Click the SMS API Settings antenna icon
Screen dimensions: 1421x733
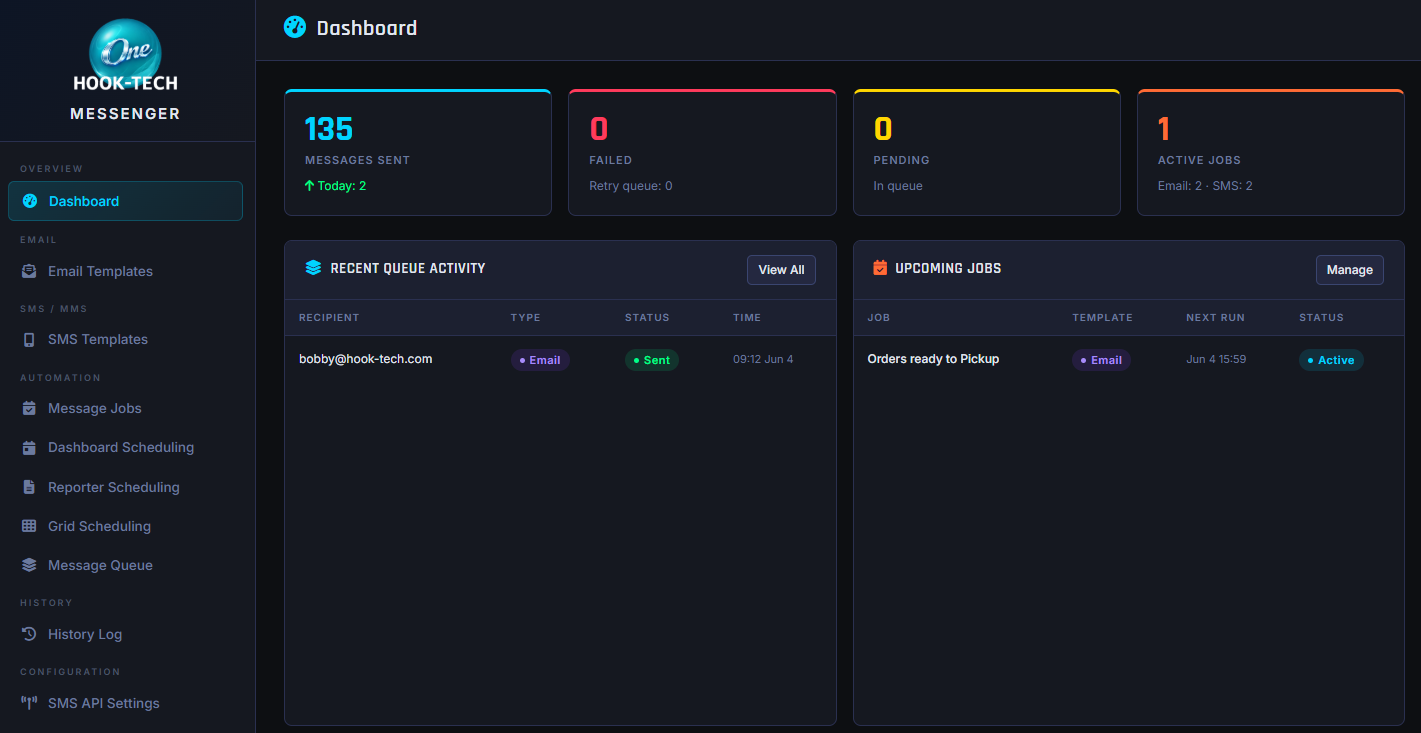click(29, 703)
